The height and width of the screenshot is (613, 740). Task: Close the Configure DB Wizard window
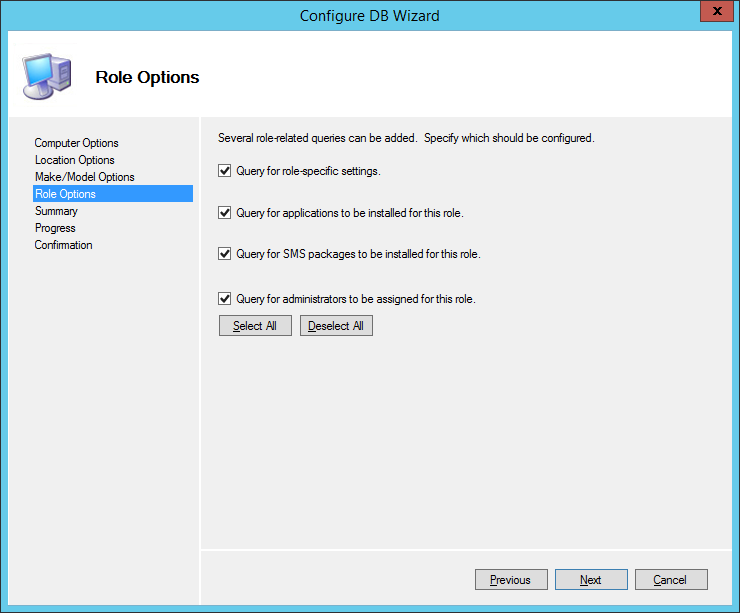tap(711, 13)
